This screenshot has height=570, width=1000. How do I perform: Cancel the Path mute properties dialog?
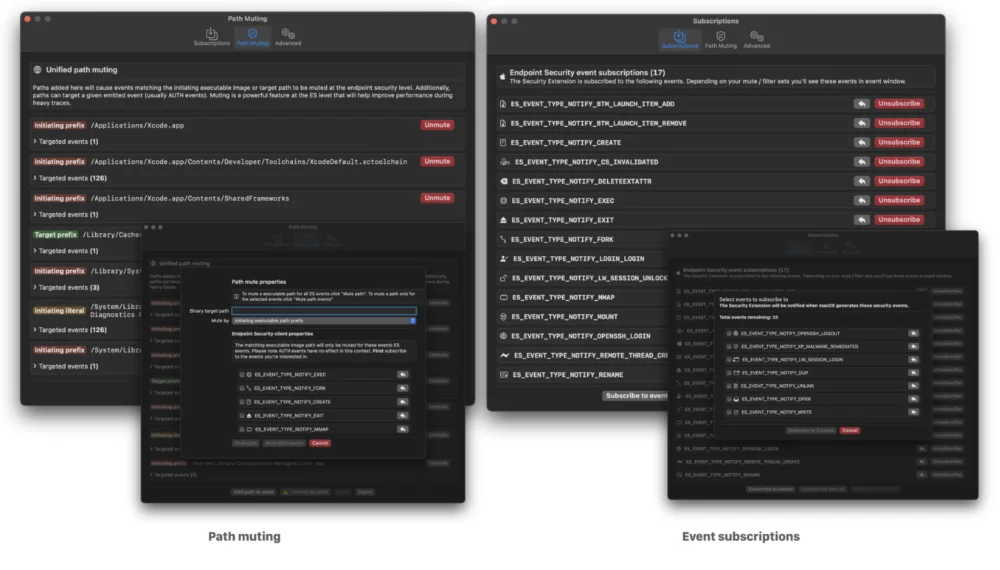320,443
